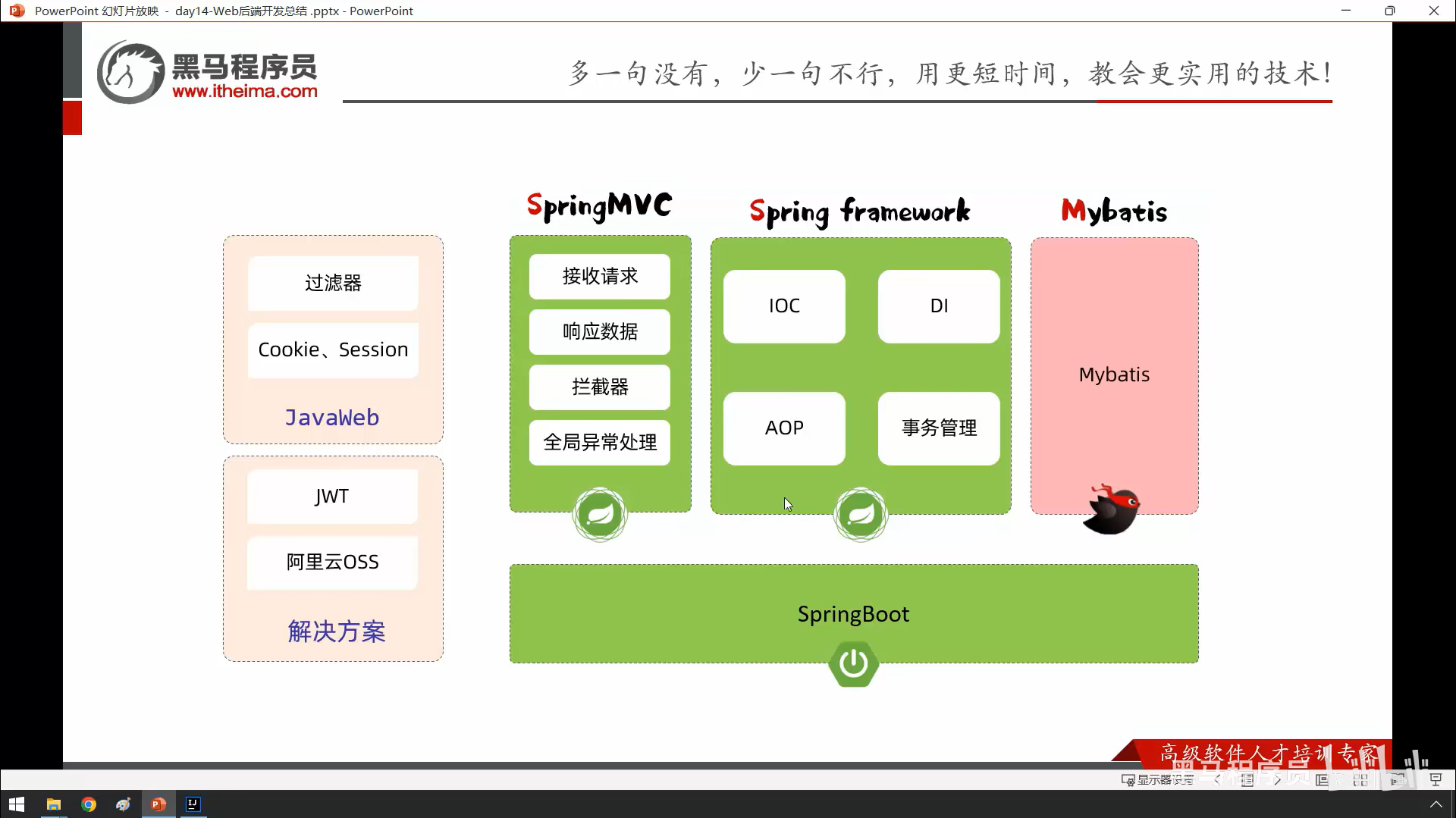Select the 事务管理 box

coord(939,428)
